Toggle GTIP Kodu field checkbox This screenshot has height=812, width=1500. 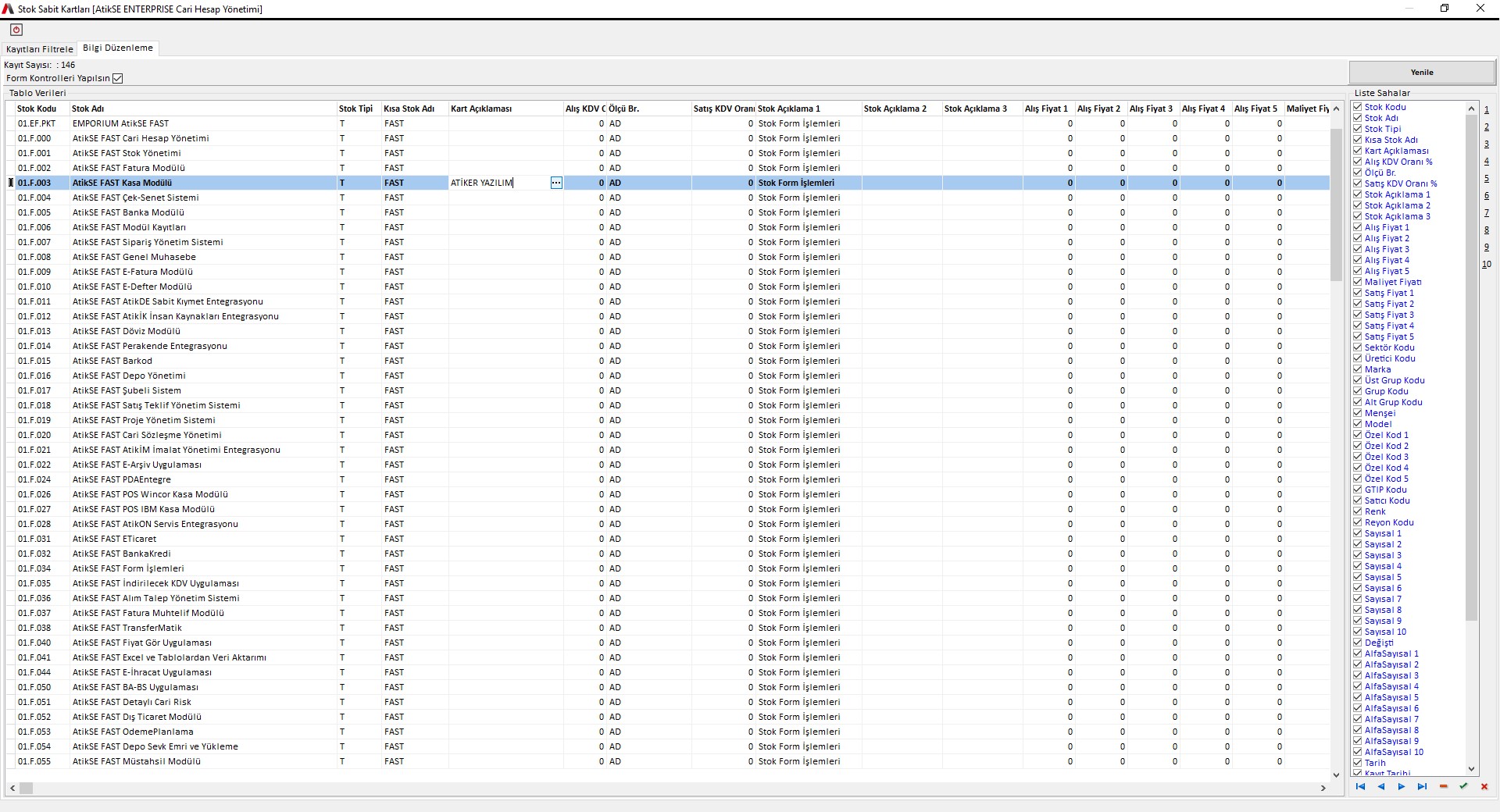[x=1358, y=490]
